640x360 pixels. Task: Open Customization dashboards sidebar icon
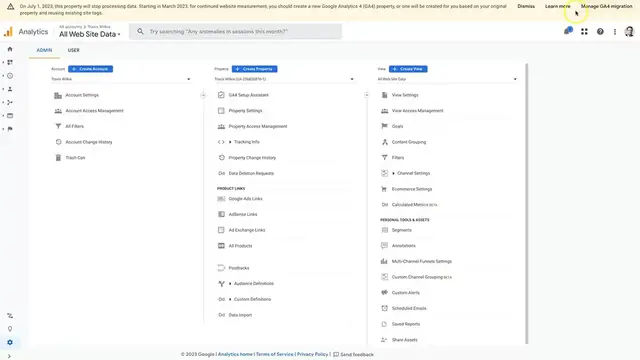pos(10,62)
